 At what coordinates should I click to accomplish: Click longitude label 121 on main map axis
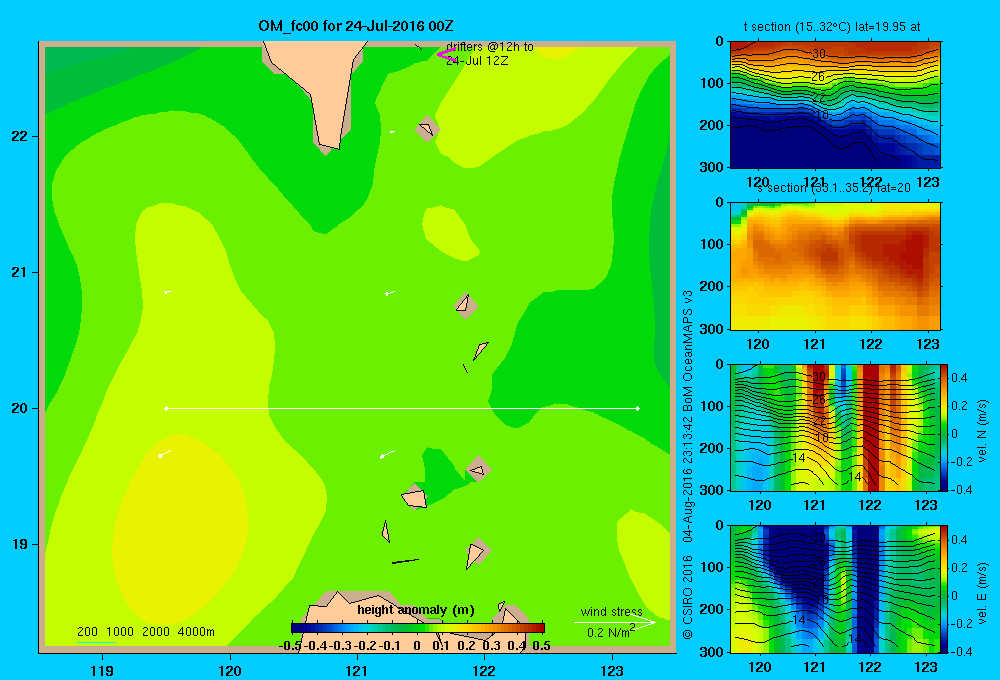tap(357, 670)
